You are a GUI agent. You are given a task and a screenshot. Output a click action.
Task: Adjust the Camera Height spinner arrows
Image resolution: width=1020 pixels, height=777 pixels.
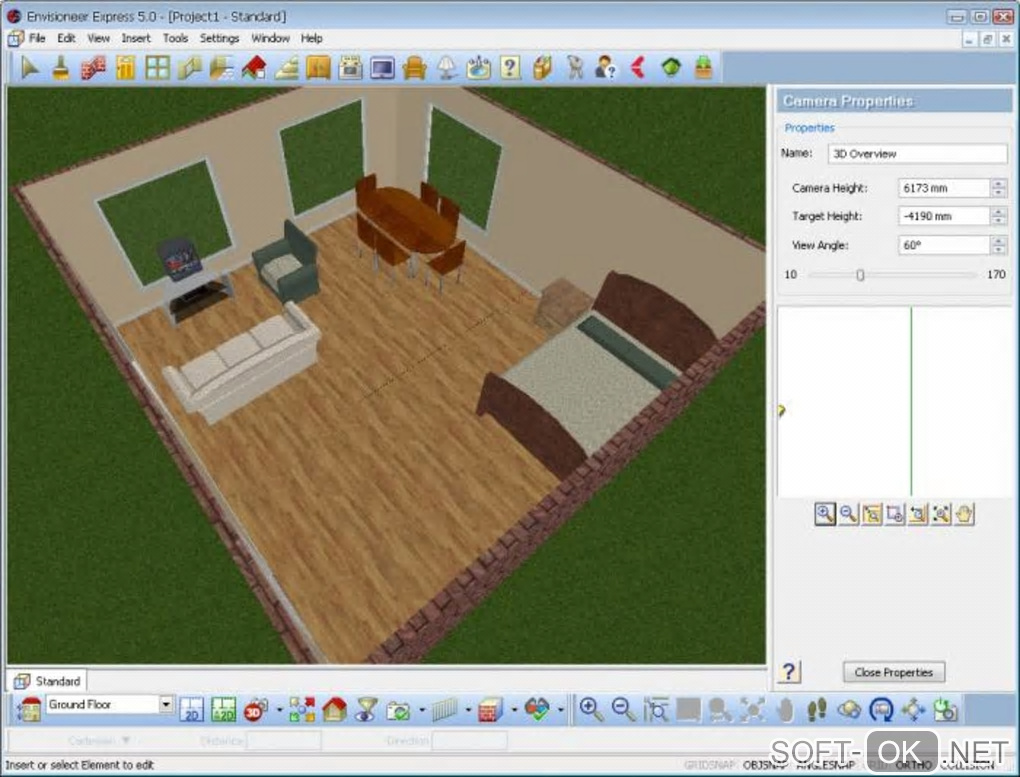(x=999, y=188)
